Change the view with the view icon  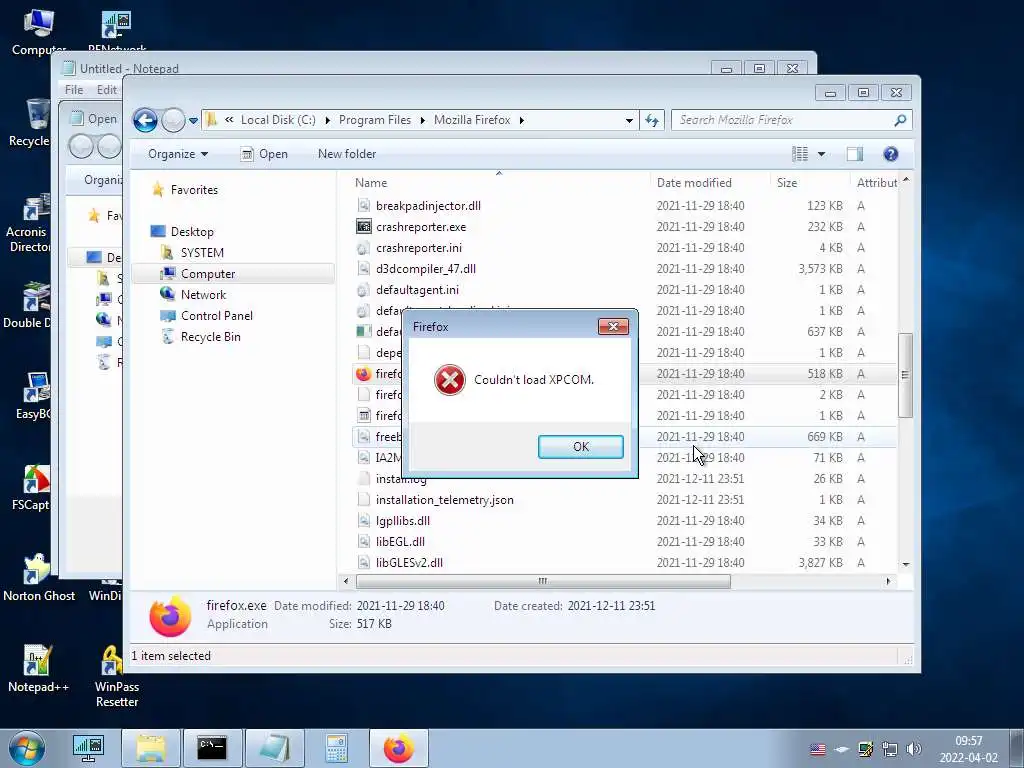(x=800, y=154)
